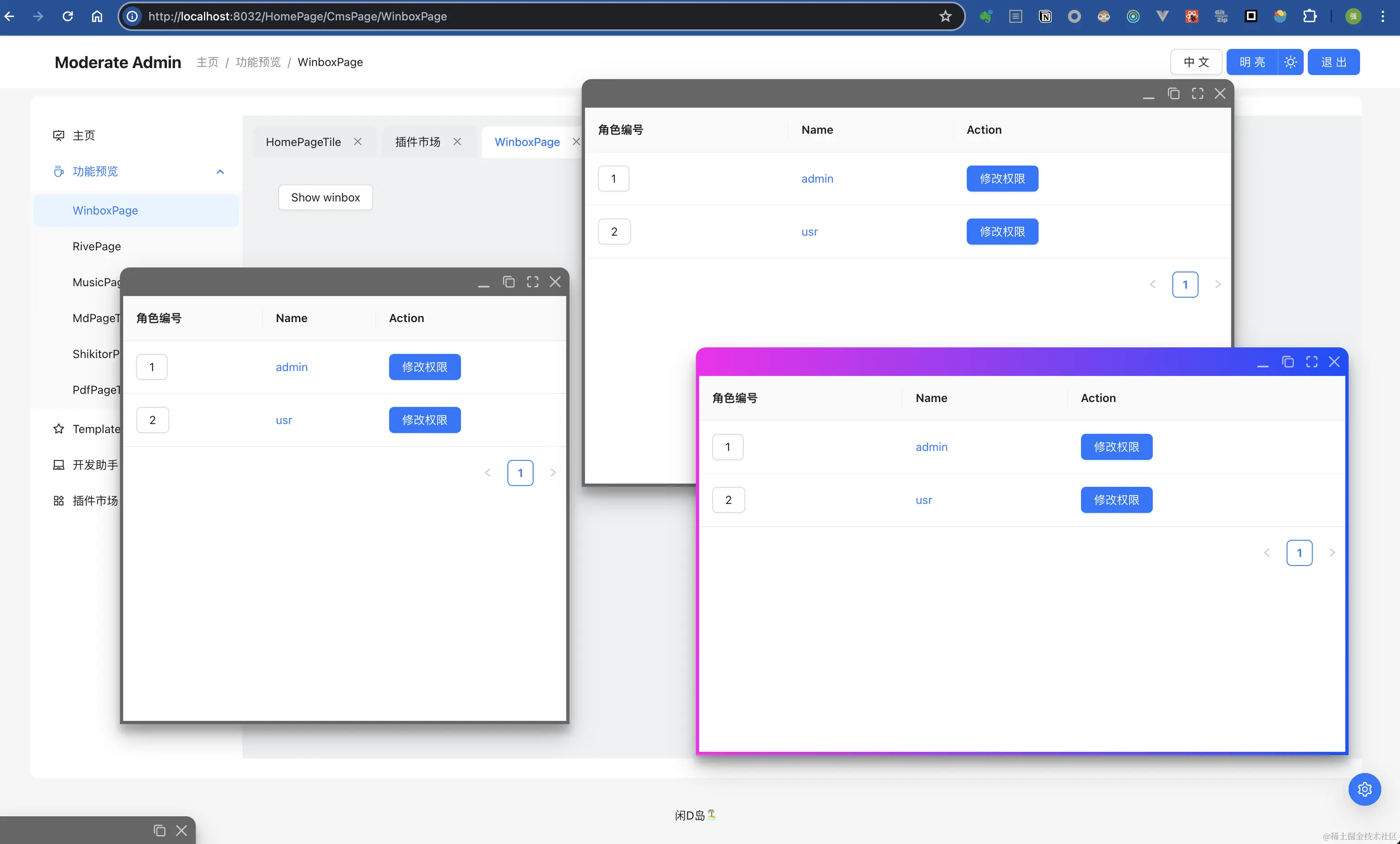Click 修改权限 for admin in purple window
The width and height of the screenshot is (1400, 844).
(x=1116, y=447)
